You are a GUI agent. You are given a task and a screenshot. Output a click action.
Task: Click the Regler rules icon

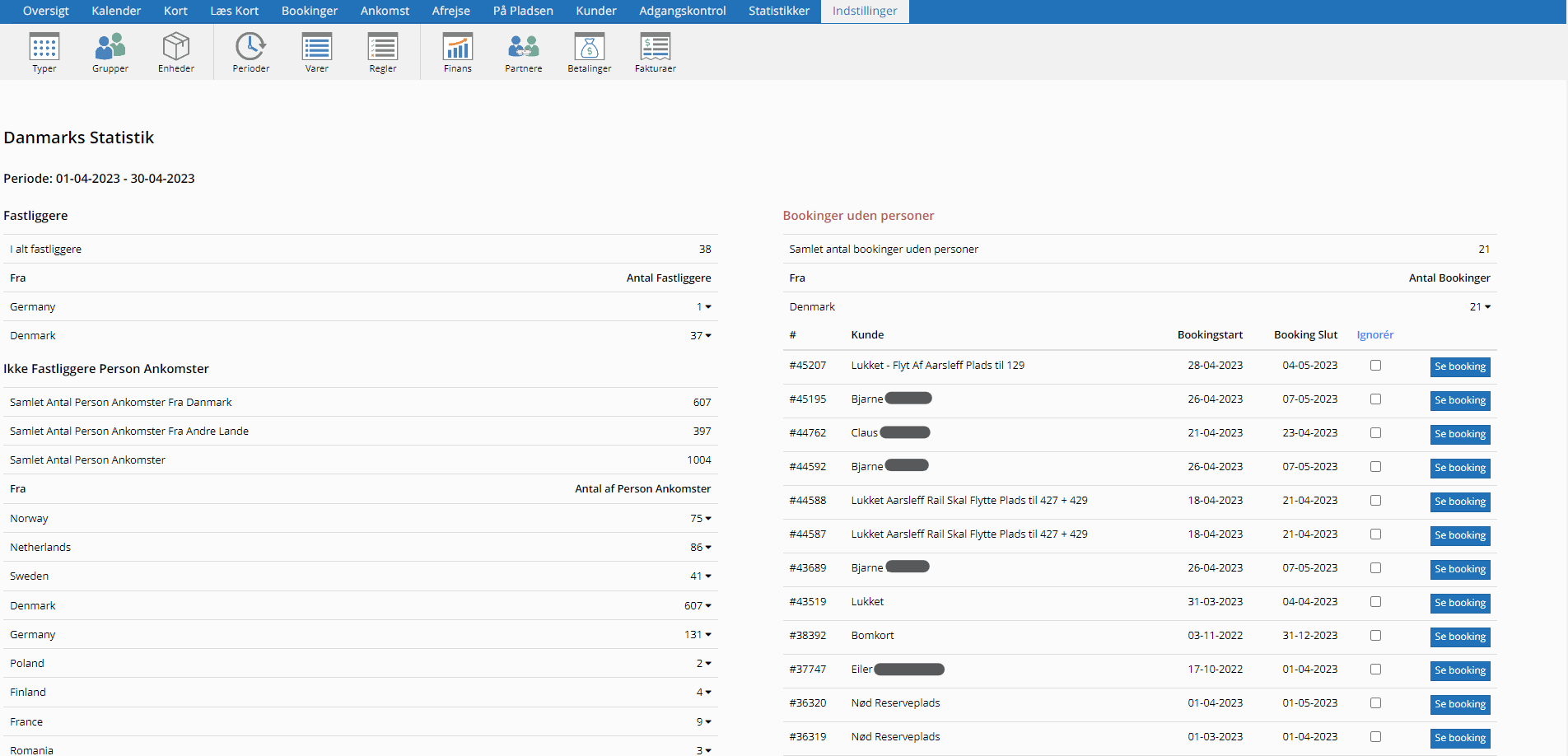point(383,48)
